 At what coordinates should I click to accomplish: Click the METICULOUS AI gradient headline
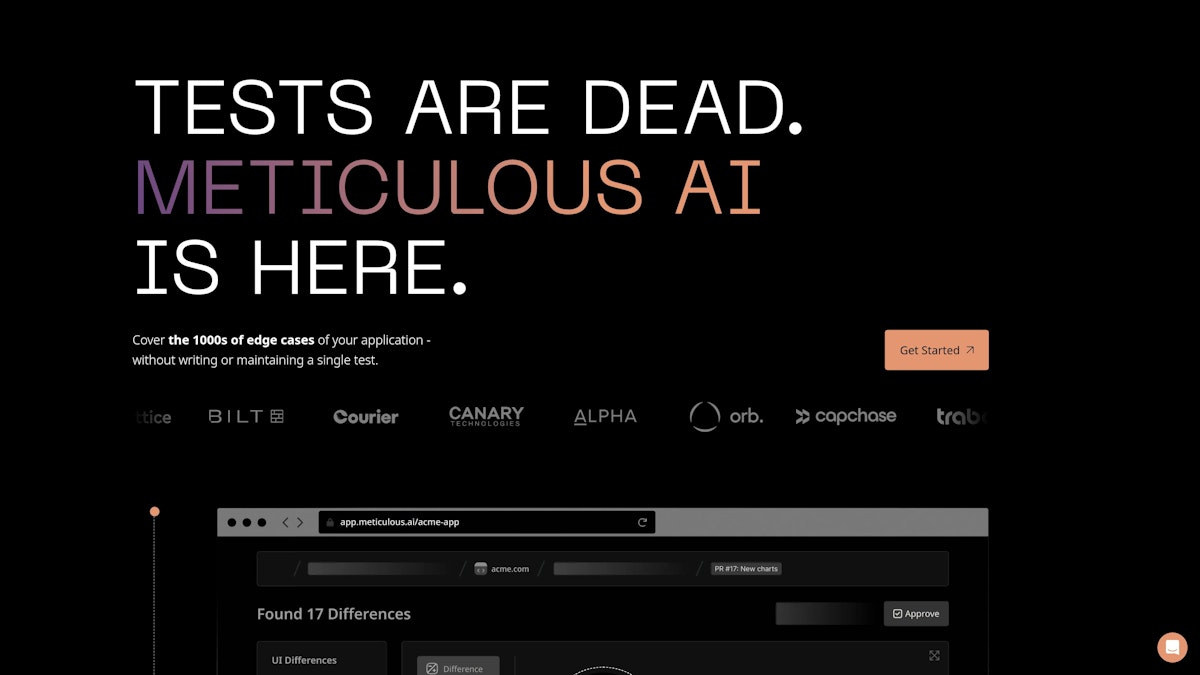click(x=448, y=187)
